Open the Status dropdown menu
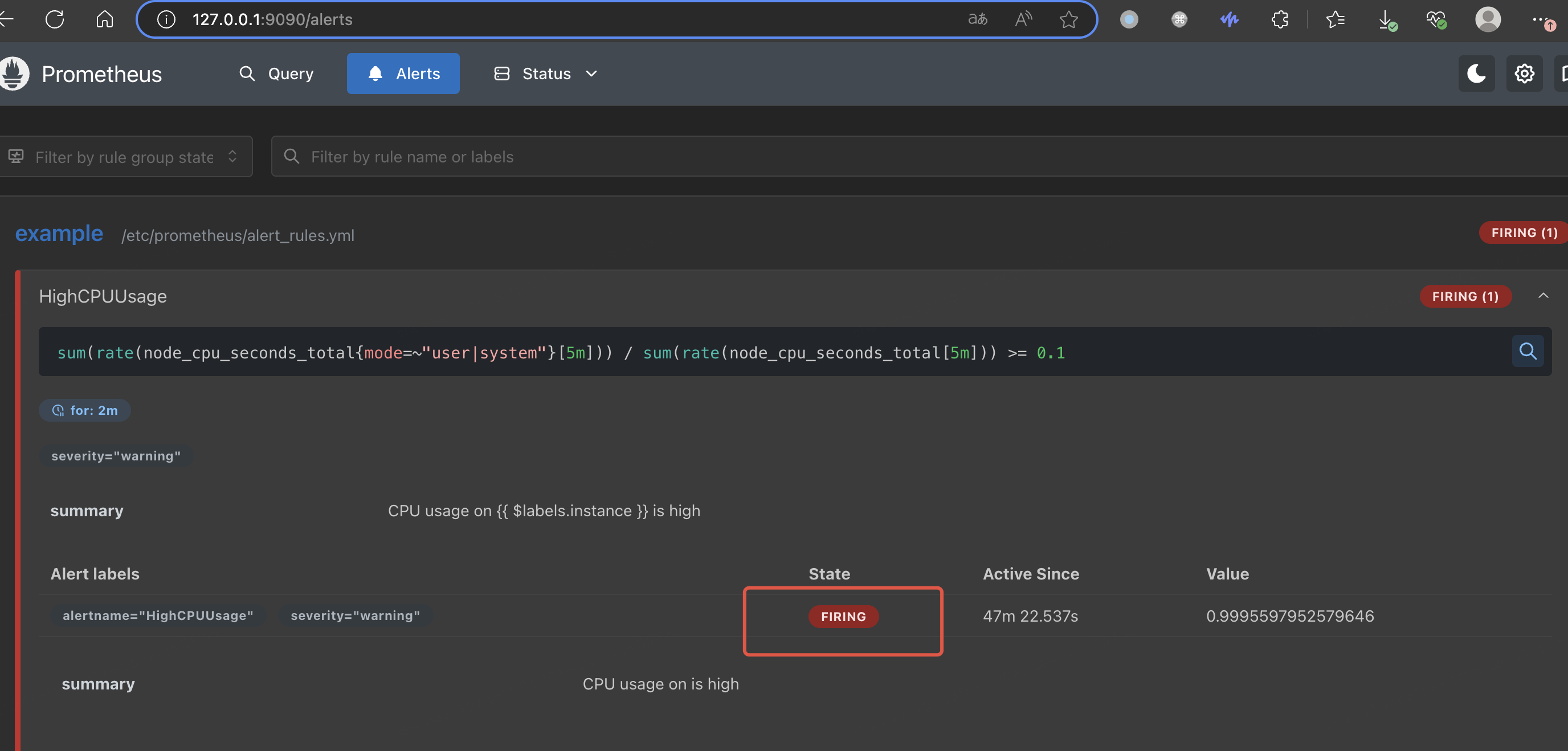 pos(546,74)
